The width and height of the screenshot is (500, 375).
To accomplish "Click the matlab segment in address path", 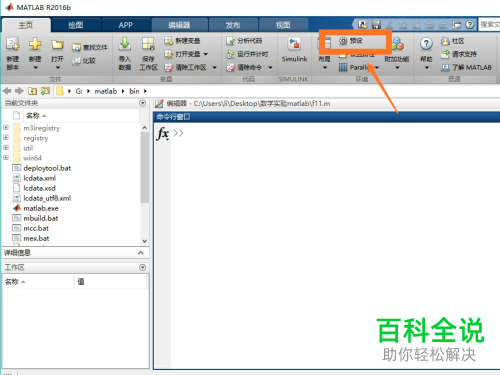I will (x=106, y=91).
